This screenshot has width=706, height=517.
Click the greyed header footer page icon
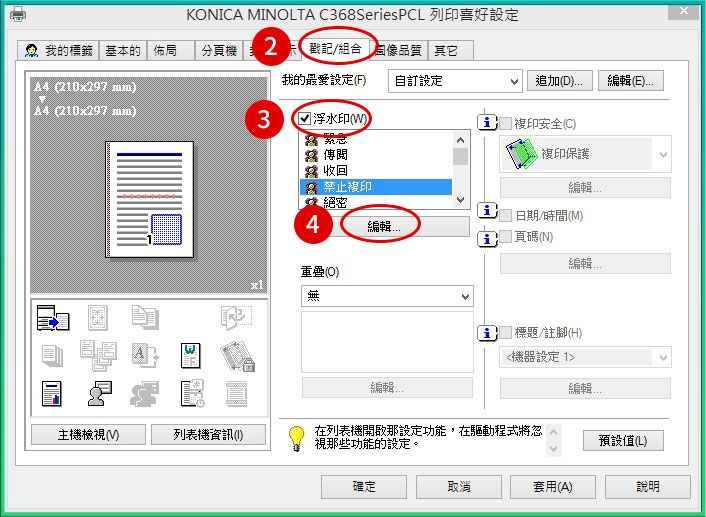pyautogui.click(x=236, y=394)
